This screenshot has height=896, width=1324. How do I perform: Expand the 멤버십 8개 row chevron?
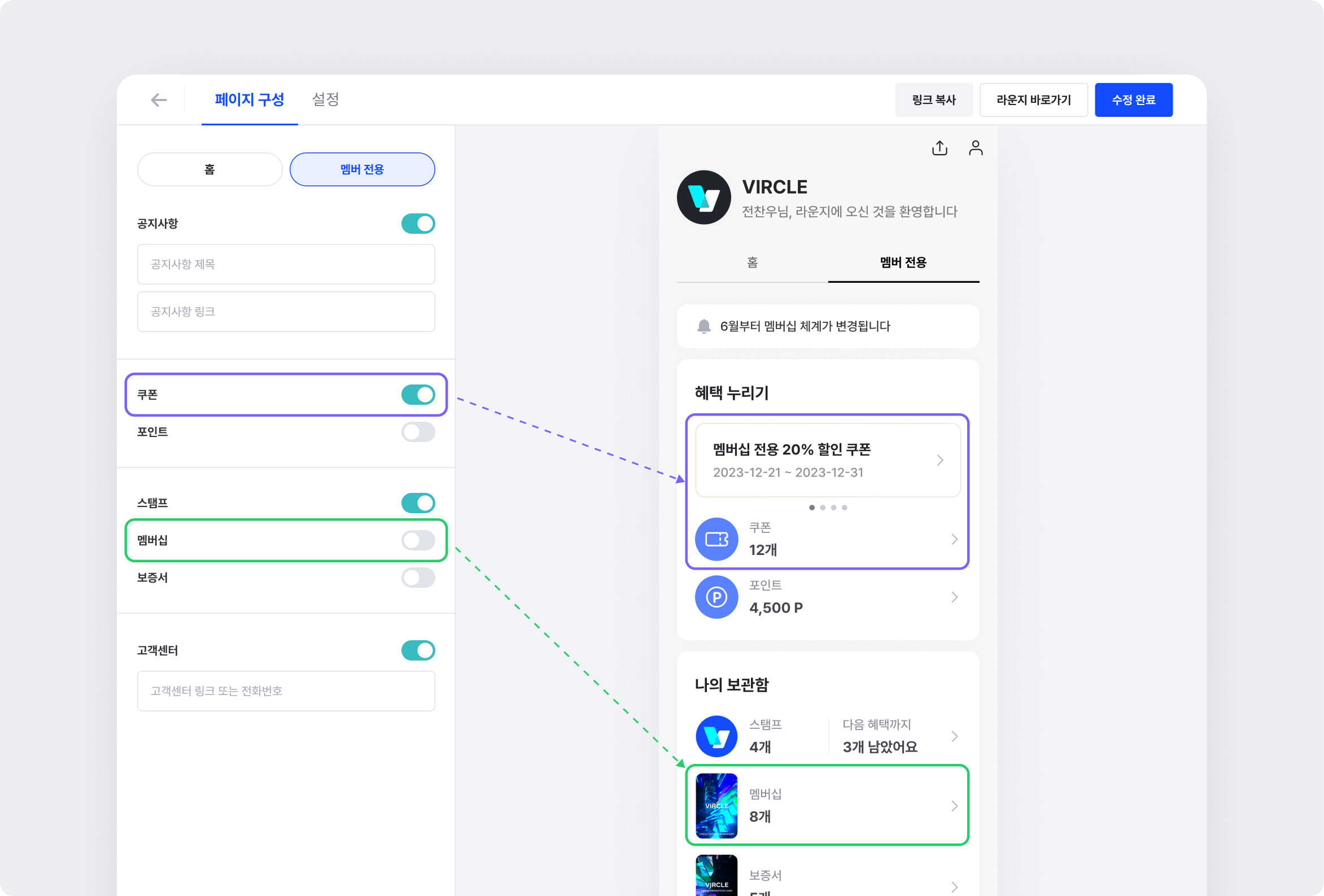click(x=954, y=806)
